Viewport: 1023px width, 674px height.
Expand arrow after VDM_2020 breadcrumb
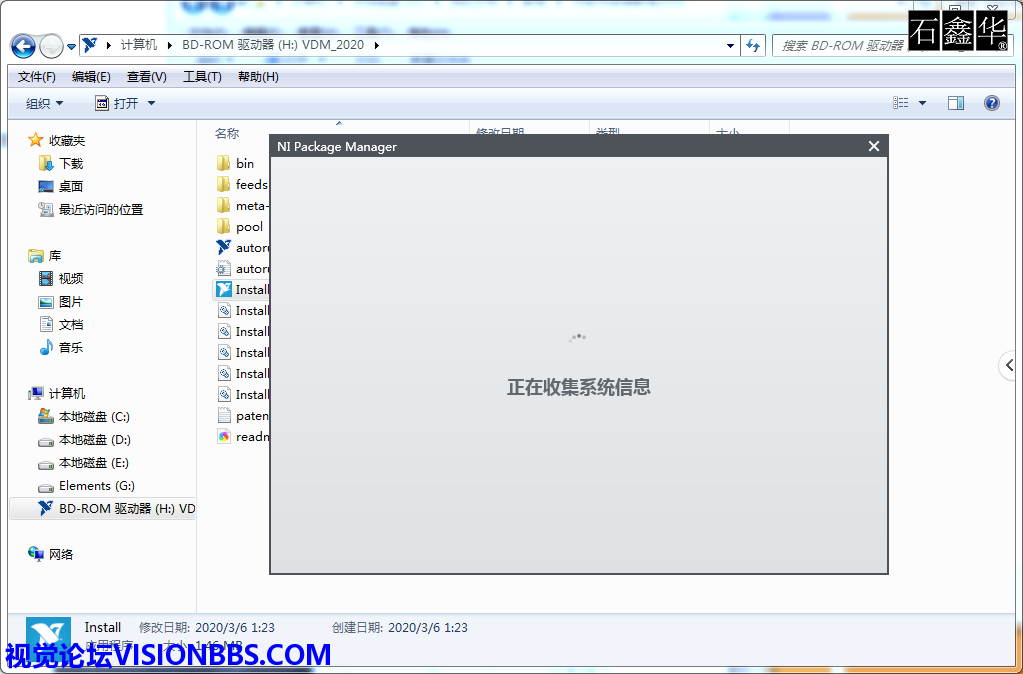click(x=376, y=45)
